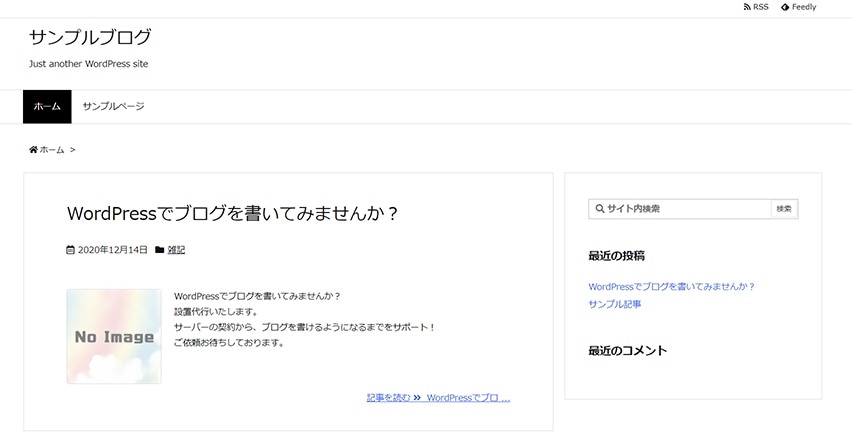Open the recent post サンプル記事
Viewport: 852px width, 444px height.
tap(615, 304)
